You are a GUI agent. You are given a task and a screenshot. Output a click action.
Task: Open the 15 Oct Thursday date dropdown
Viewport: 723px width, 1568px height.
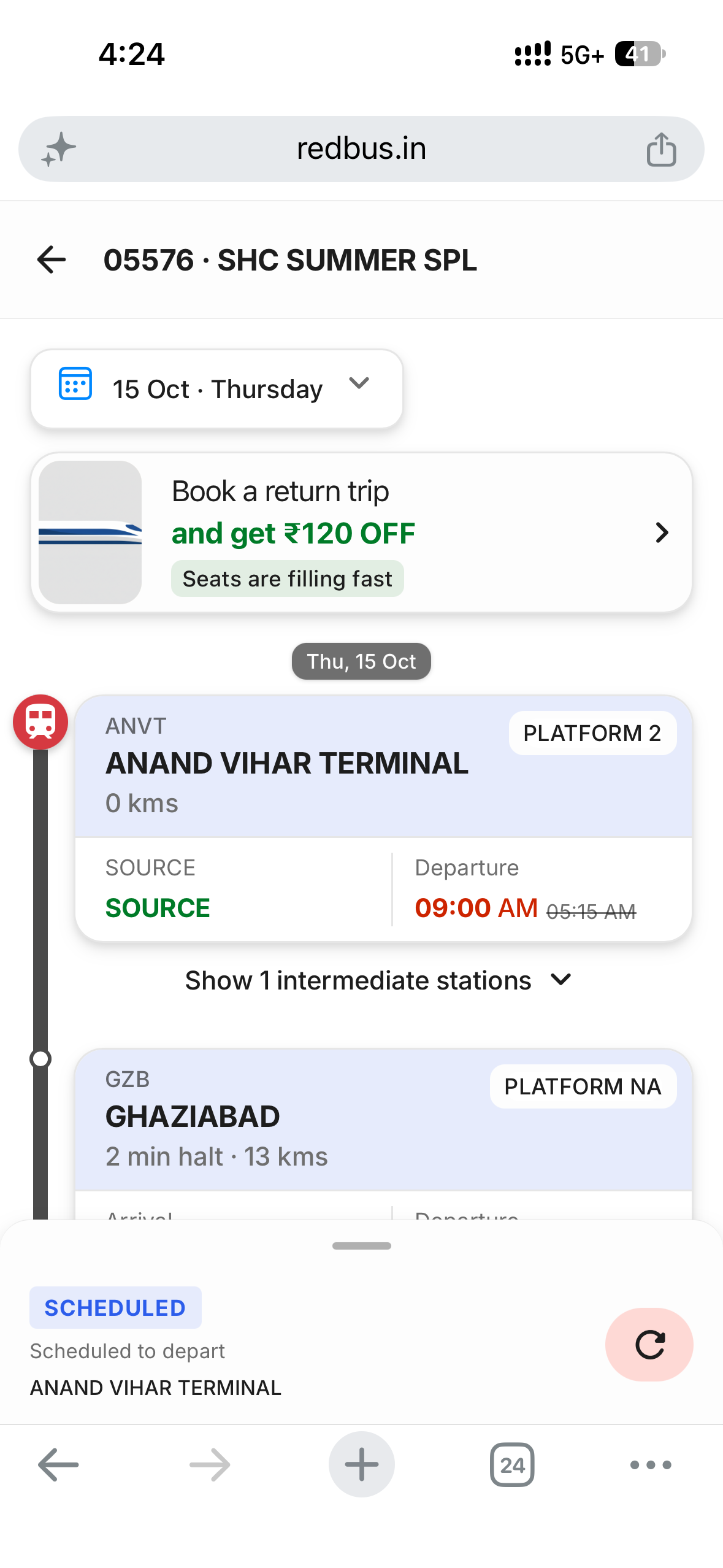pyautogui.click(x=216, y=389)
